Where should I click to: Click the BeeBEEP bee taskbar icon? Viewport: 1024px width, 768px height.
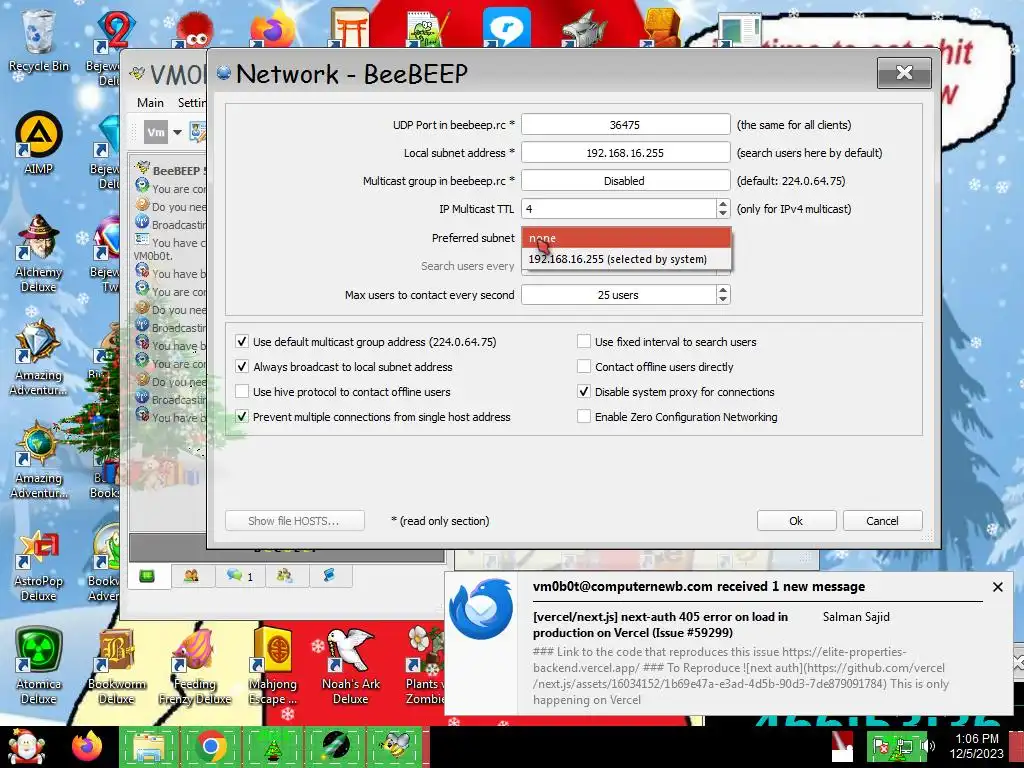[x=396, y=747]
